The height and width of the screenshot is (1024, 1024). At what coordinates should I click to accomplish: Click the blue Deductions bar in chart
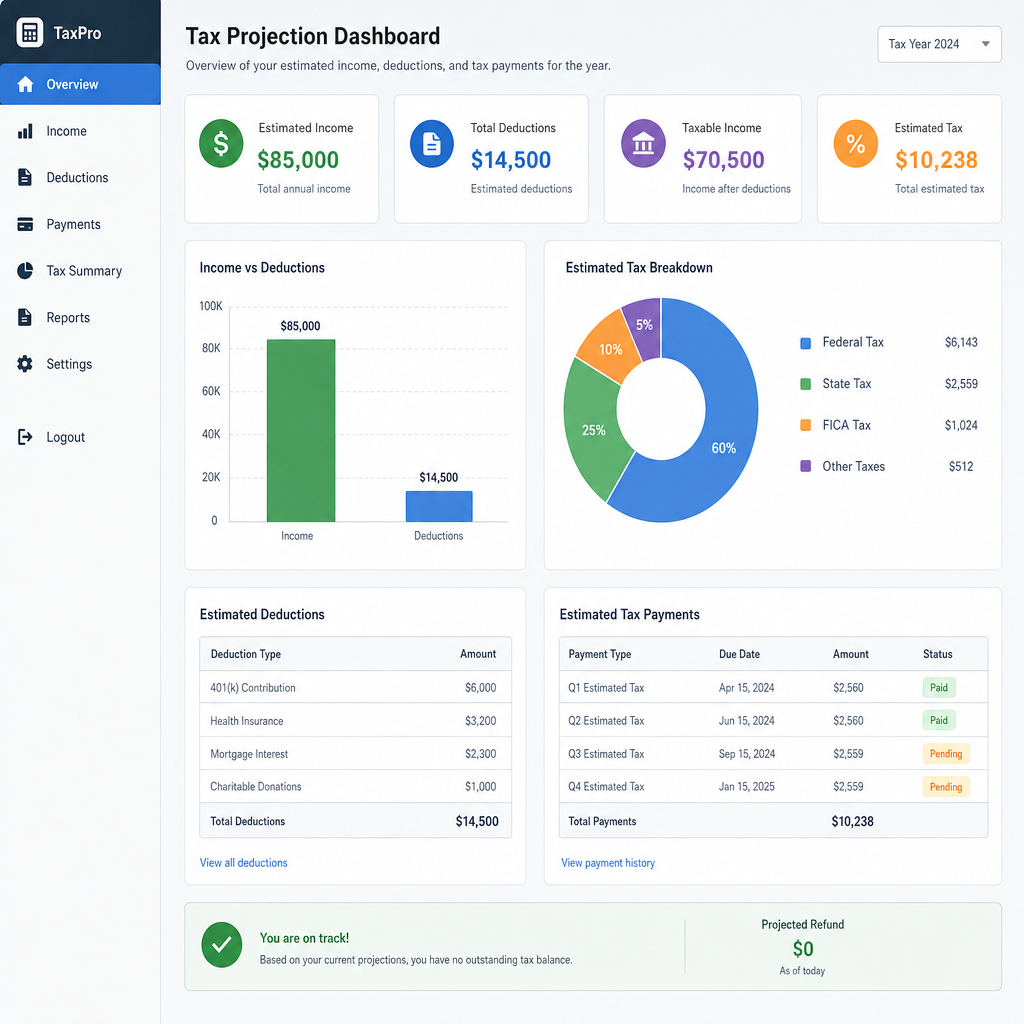tap(439, 506)
